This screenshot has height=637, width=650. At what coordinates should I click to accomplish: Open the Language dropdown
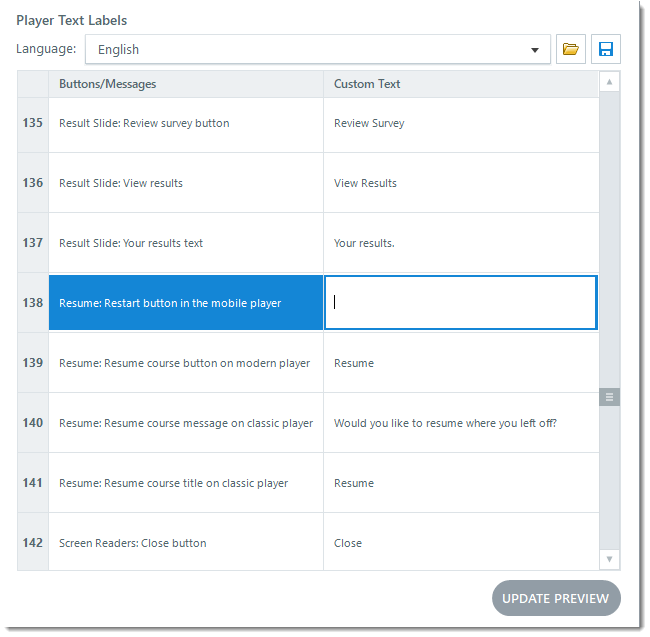click(318, 49)
